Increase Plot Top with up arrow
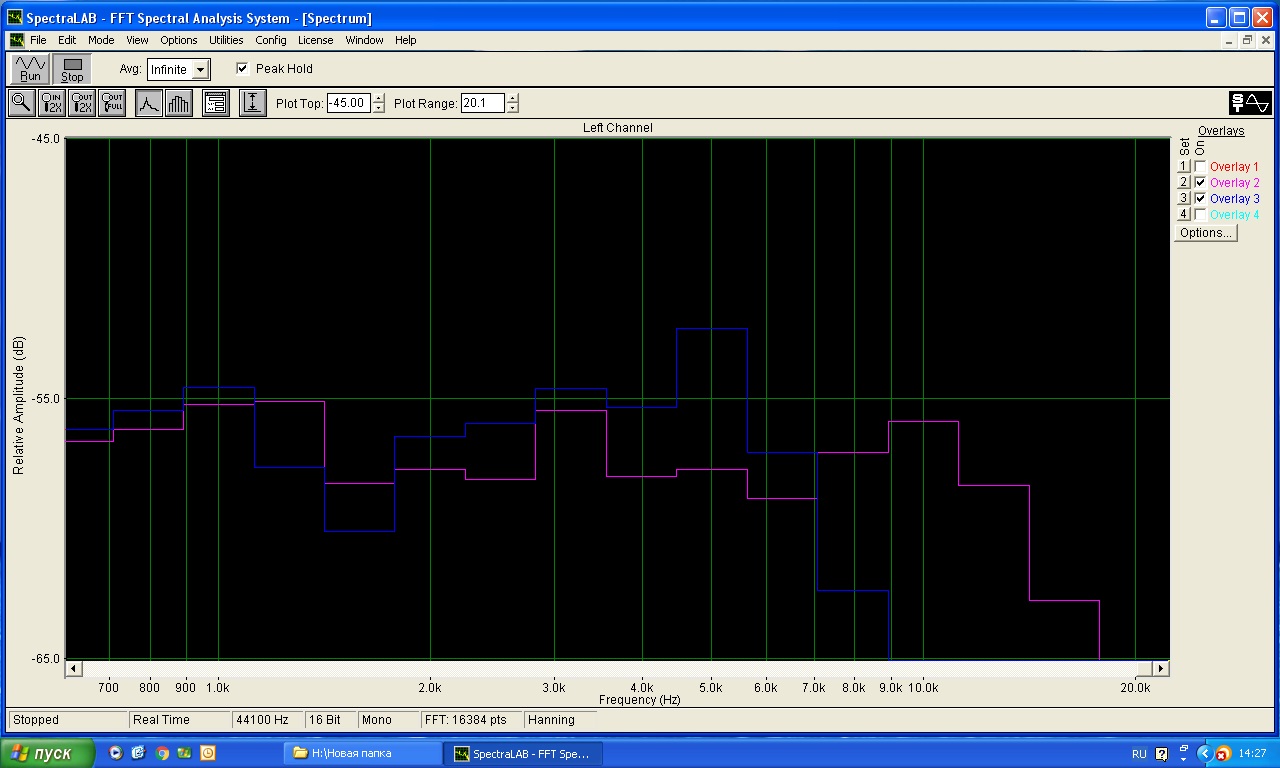 pos(378,98)
